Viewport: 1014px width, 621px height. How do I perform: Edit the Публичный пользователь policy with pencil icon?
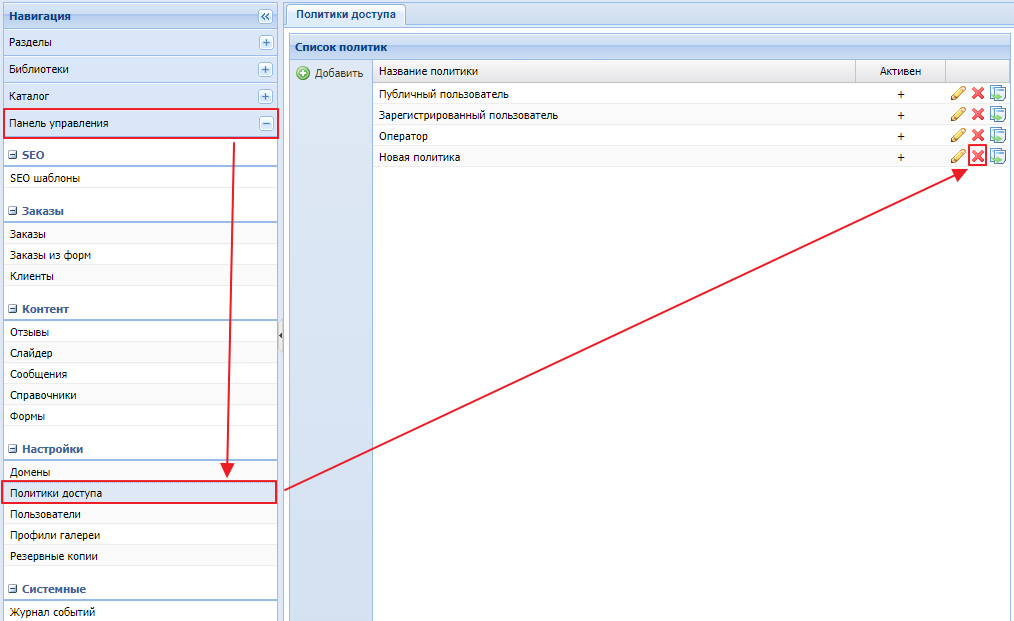tap(958, 93)
